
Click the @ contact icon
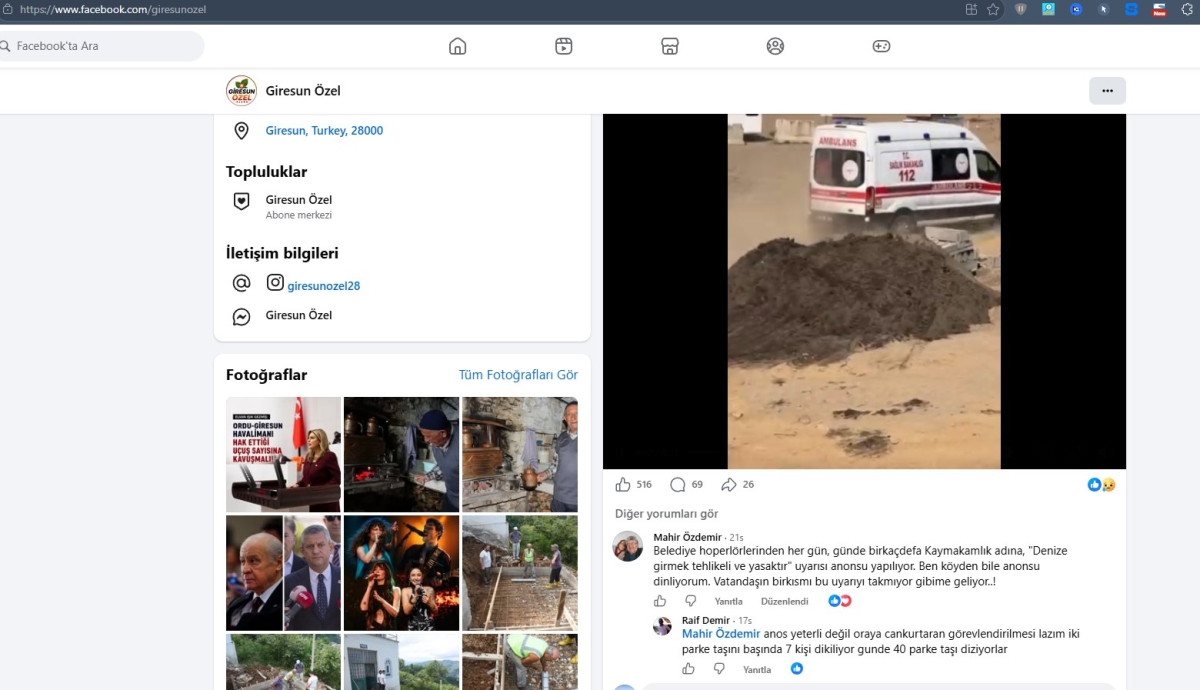point(241,283)
